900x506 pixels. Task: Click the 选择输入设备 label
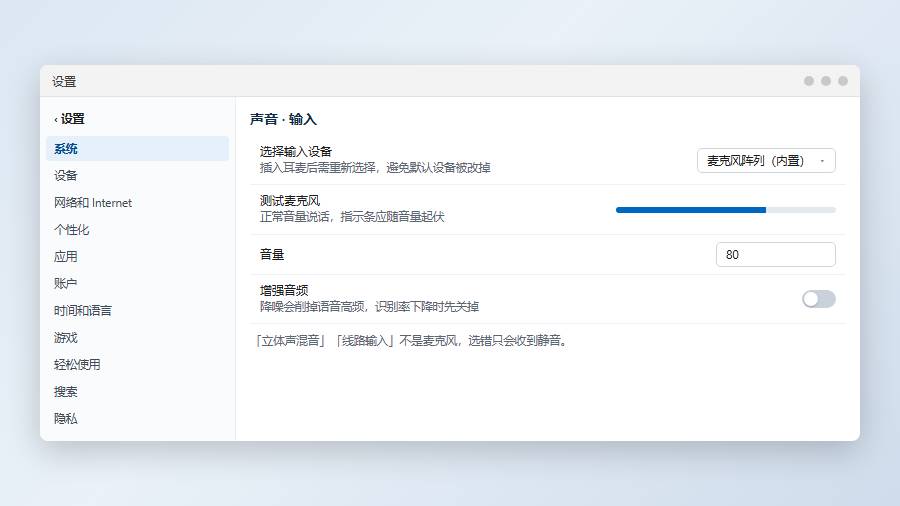296,151
